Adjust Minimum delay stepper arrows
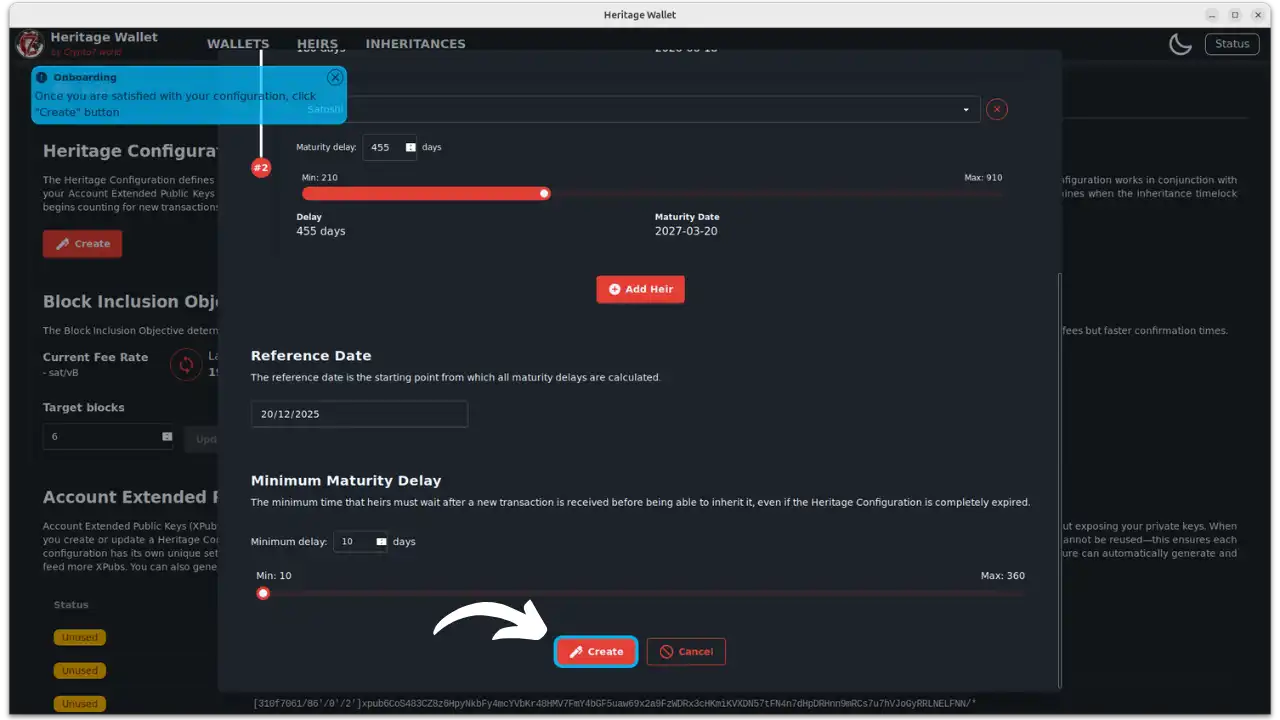This screenshot has width=1280, height=720. click(381, 542)
